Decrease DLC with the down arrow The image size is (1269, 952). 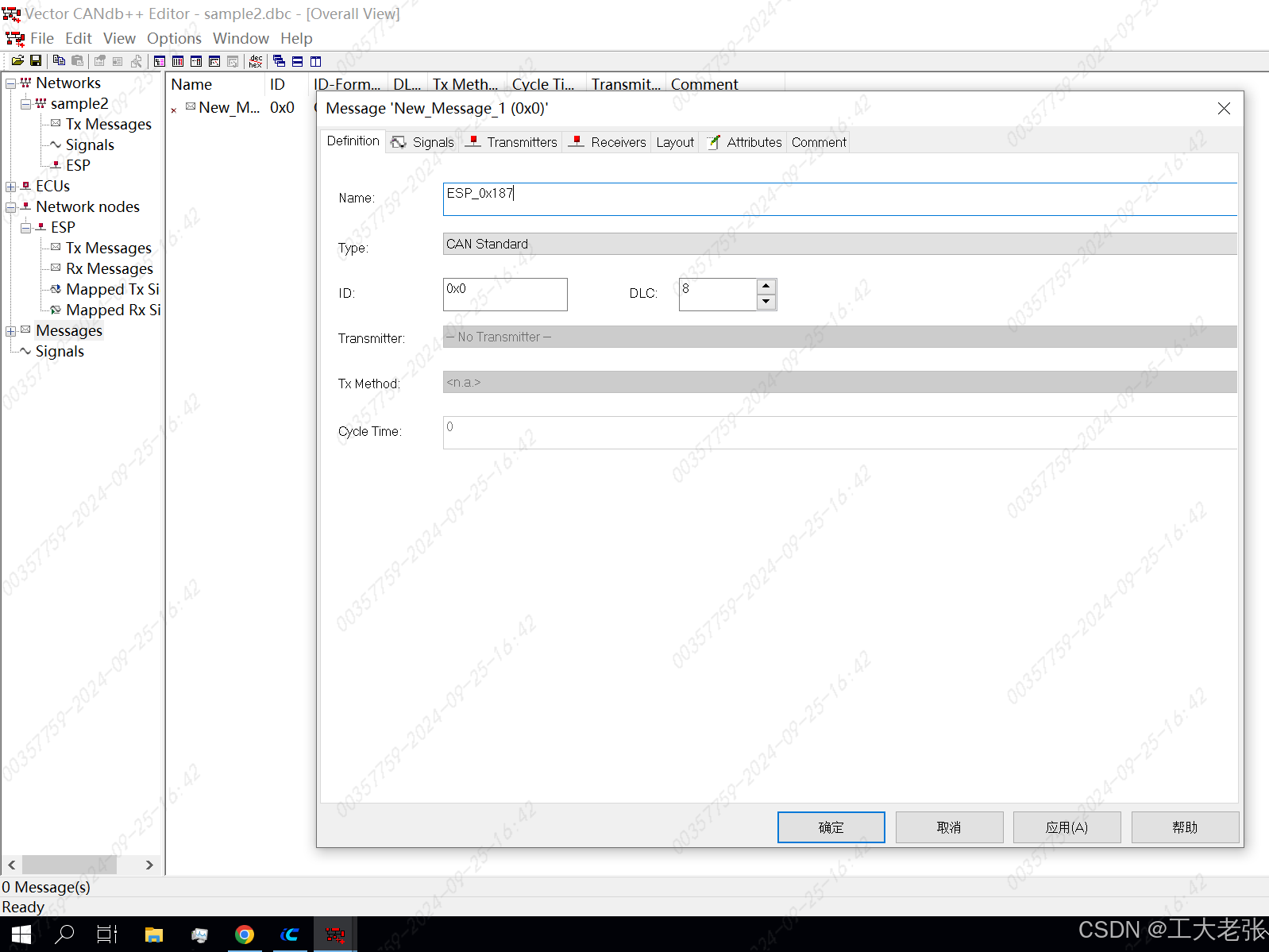(766, 302)
